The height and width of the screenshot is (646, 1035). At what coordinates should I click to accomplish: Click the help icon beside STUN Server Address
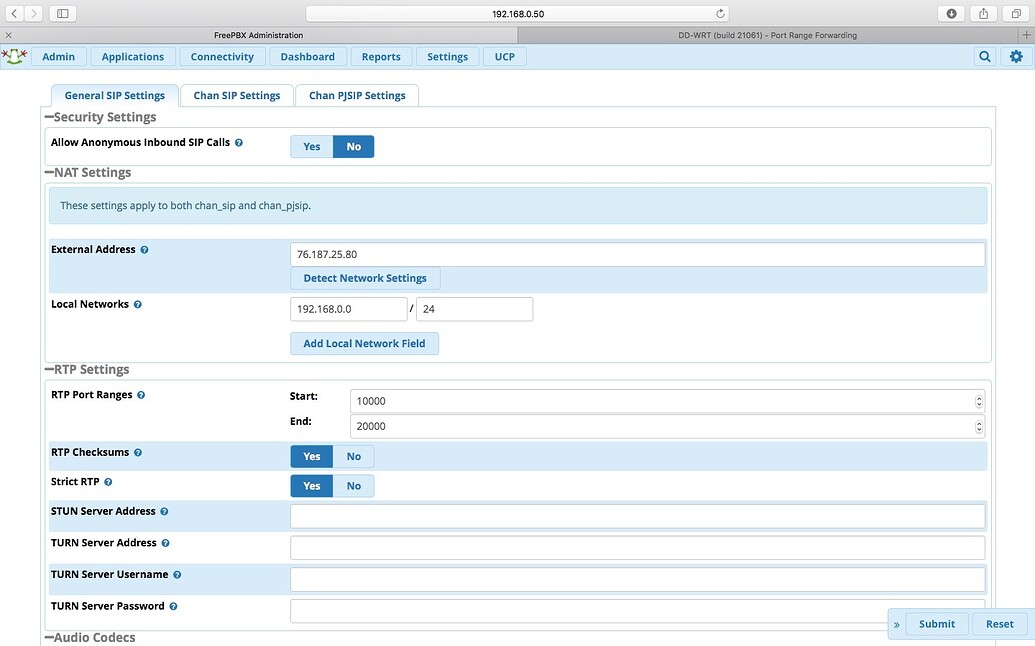click(x=164, y=511)
